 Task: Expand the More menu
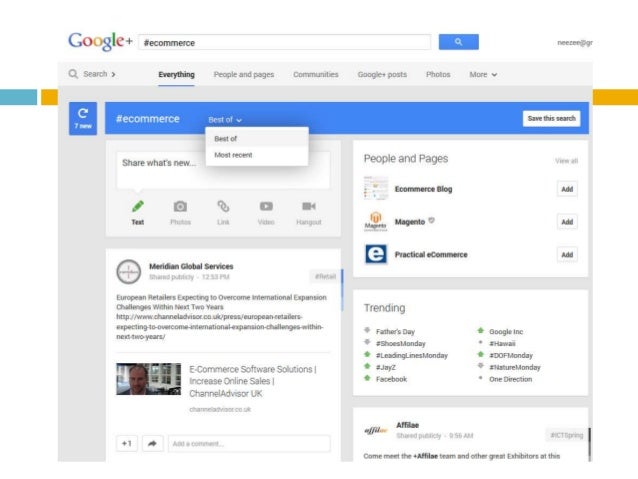[x=483, y=74]
